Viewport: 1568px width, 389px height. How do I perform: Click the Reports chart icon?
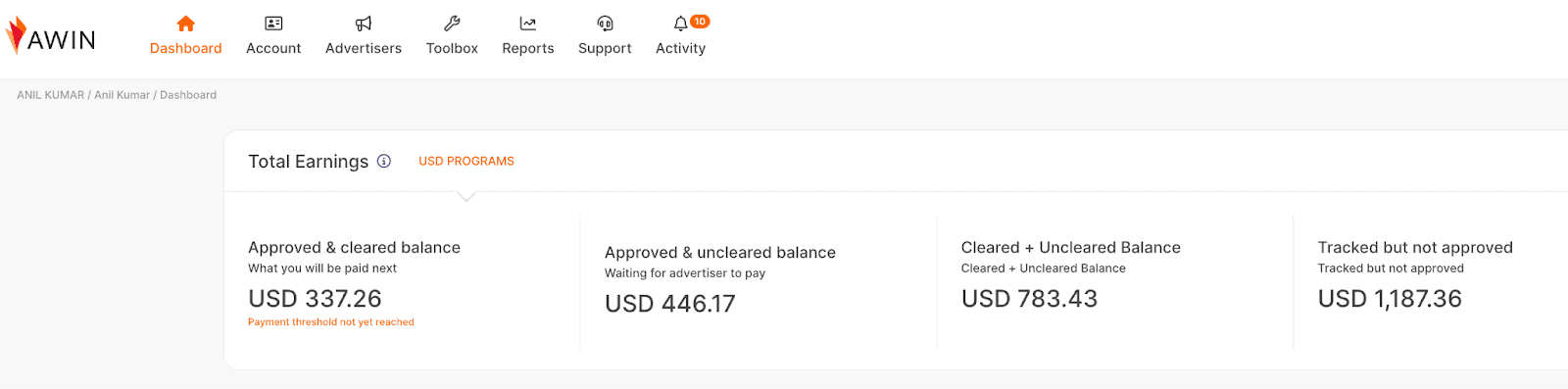[528, 24]
